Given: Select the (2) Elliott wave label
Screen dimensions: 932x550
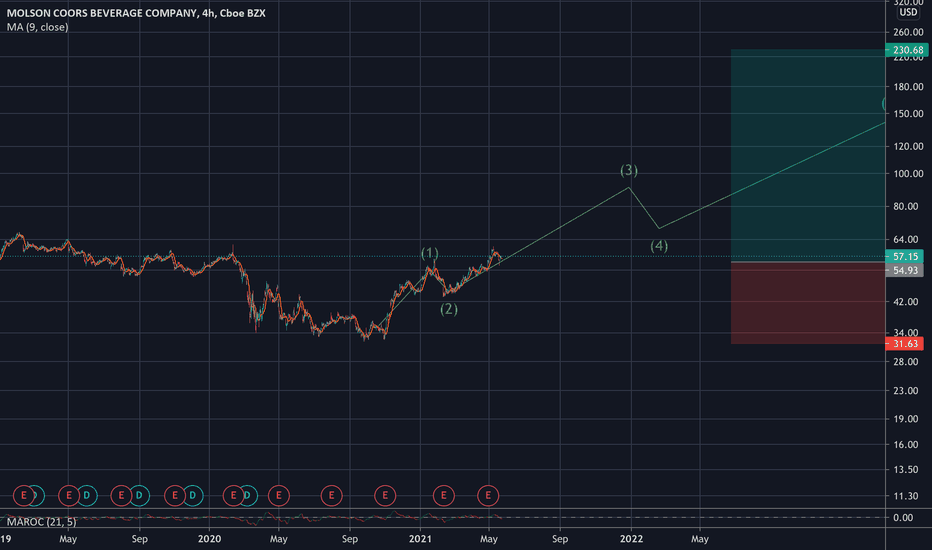Looking at the screenshot, I should tap(449, 309).
